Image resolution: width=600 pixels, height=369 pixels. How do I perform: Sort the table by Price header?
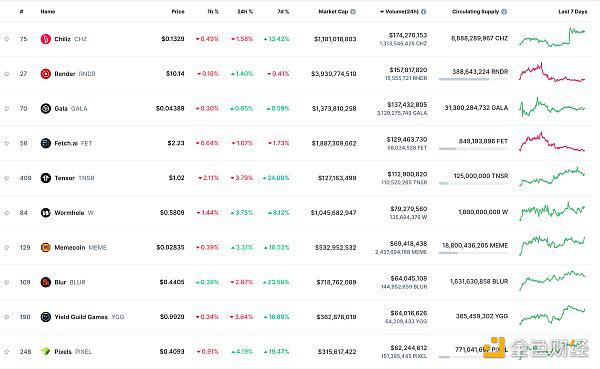click(x=178, y=12)
